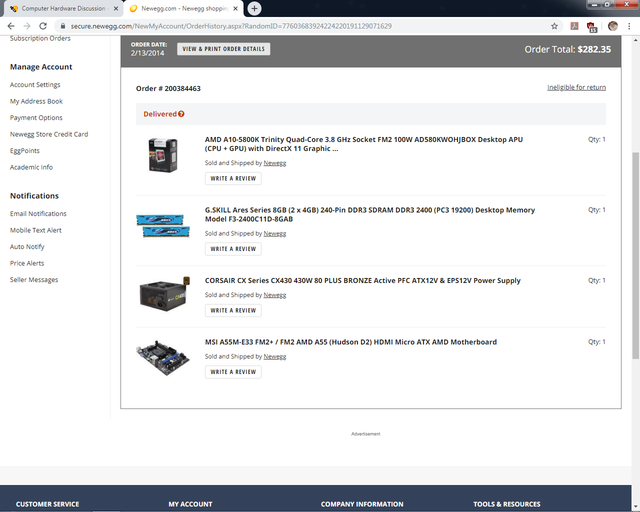The width and height of the screenshot is (640, 512).
Task: Click Customer Service footer heading
Action: pyautogui.click(x=47, y=504)
